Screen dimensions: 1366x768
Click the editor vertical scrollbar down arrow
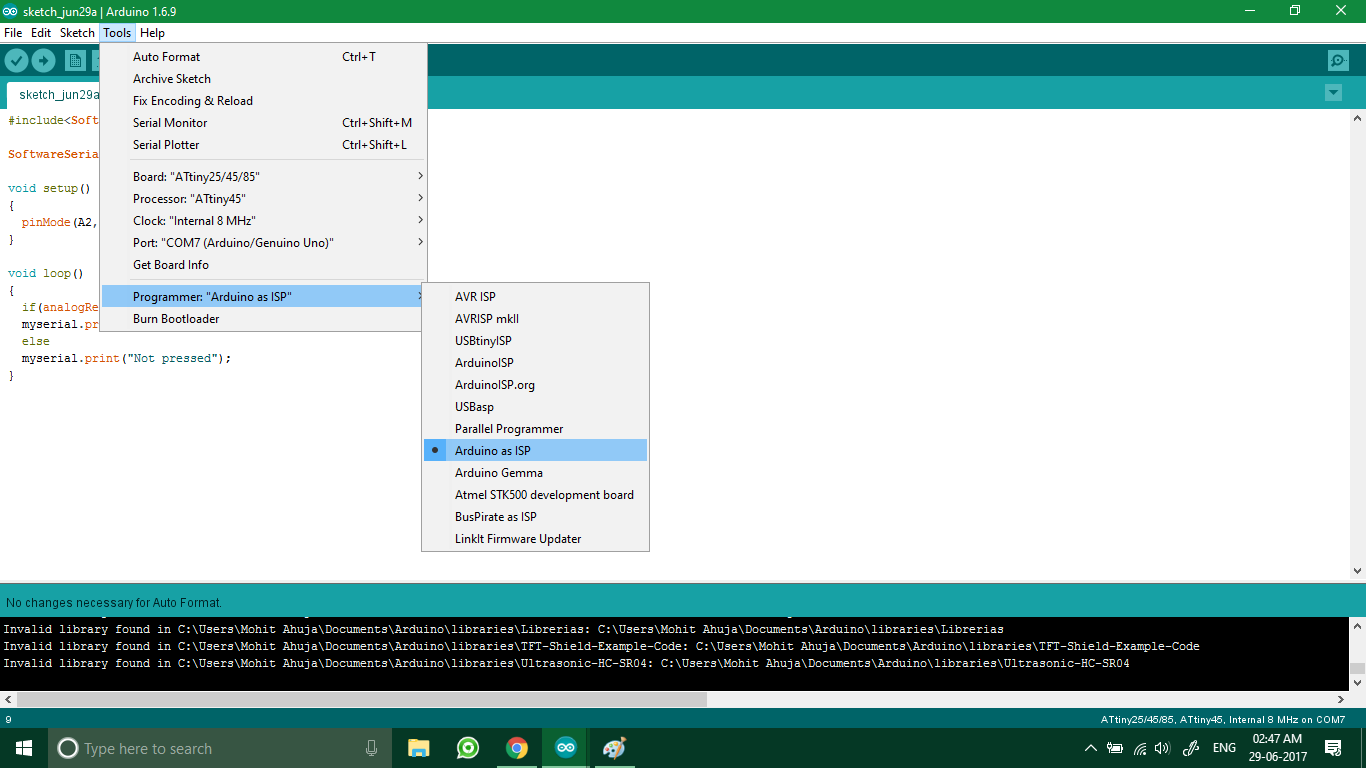tap(1357, 570)
